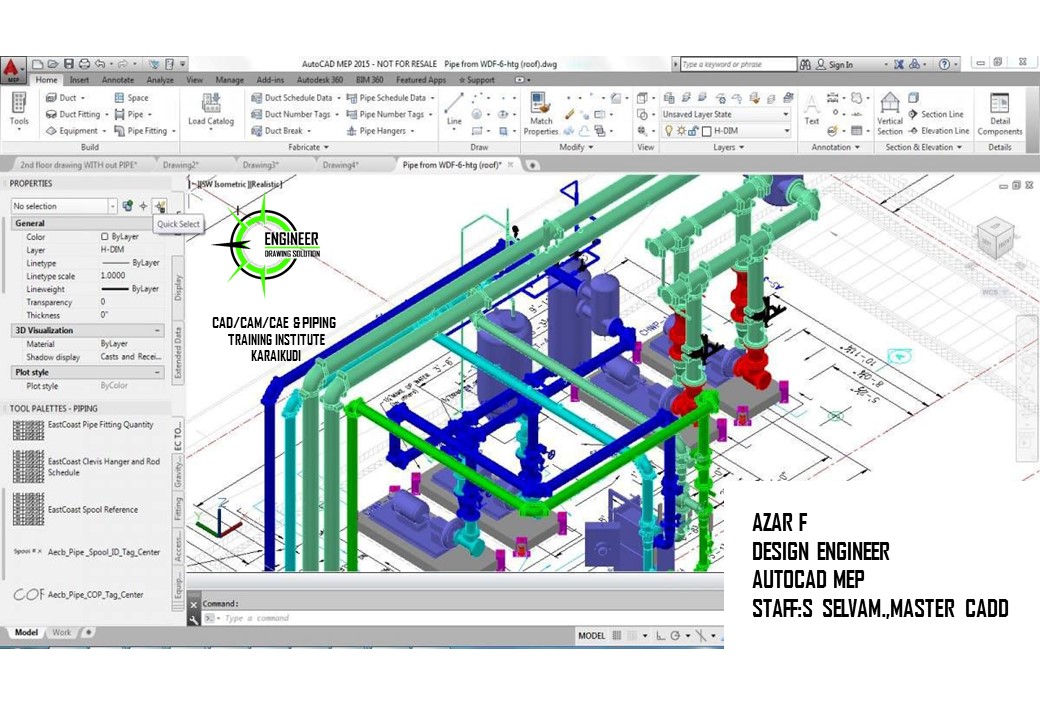Select the Space tool

click(x=131, y=97)
